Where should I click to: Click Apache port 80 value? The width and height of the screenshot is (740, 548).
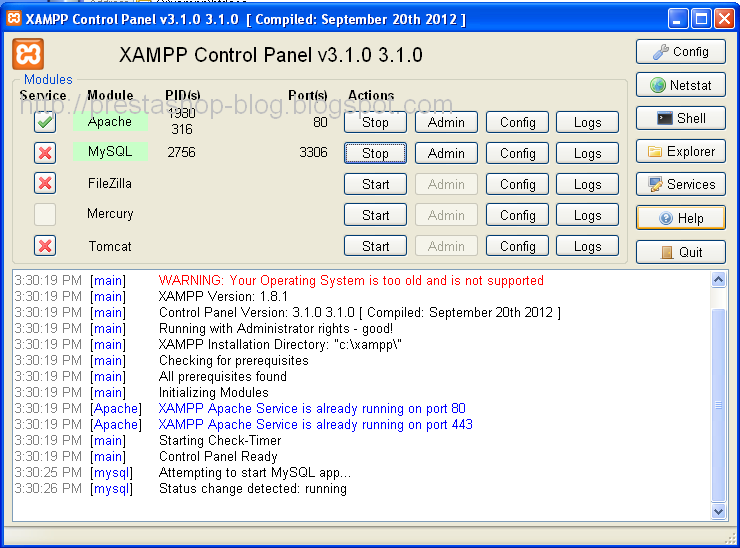320,122
